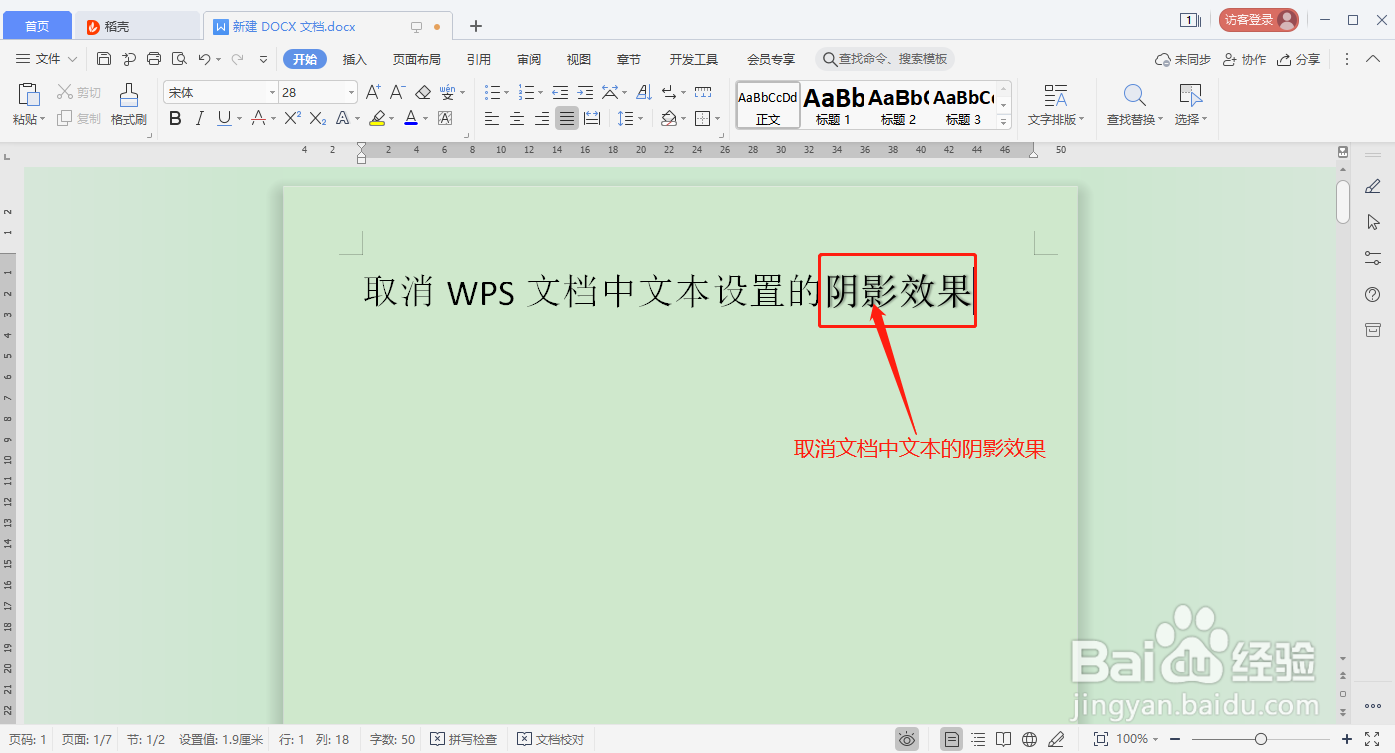
Task: Switch to the 审阅 Review tab
Action: [x=529, y=59]
